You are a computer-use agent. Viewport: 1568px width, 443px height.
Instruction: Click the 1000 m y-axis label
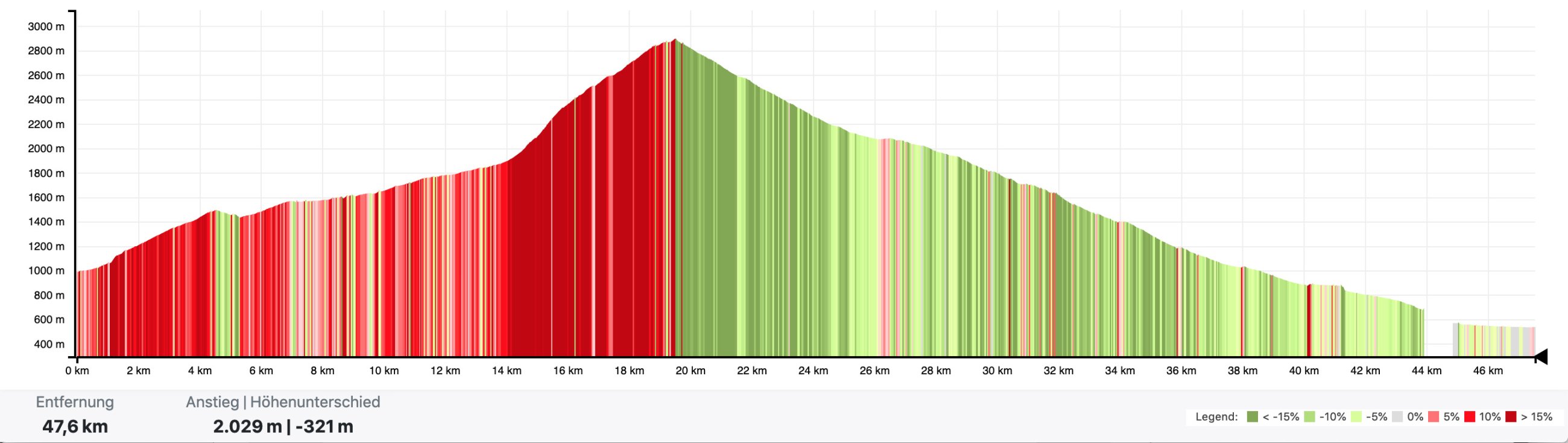coord(46,271)
